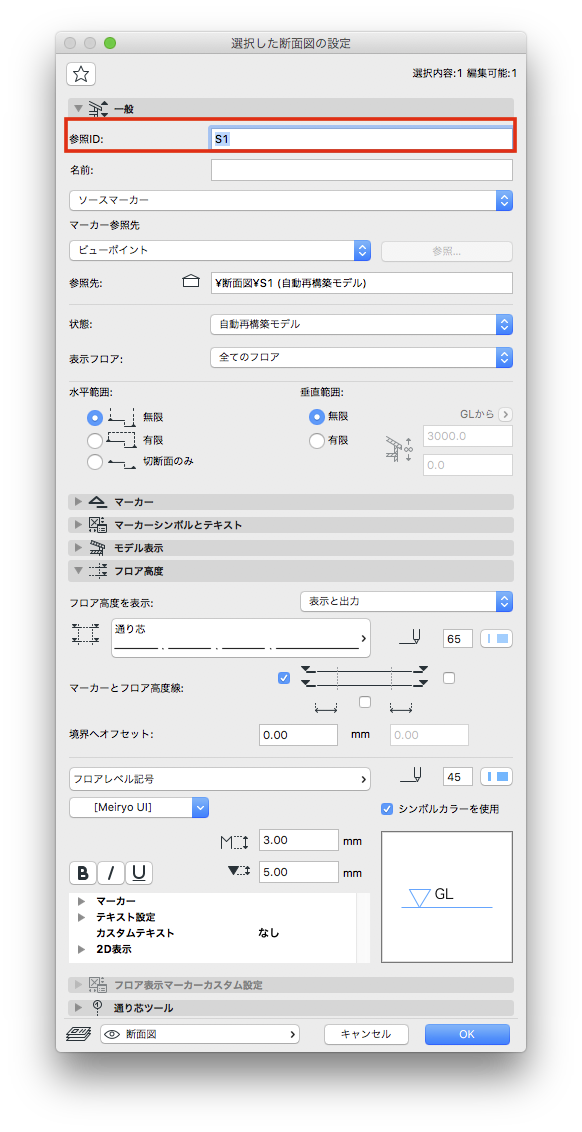Toggle Bold text style button

point(83,873)
